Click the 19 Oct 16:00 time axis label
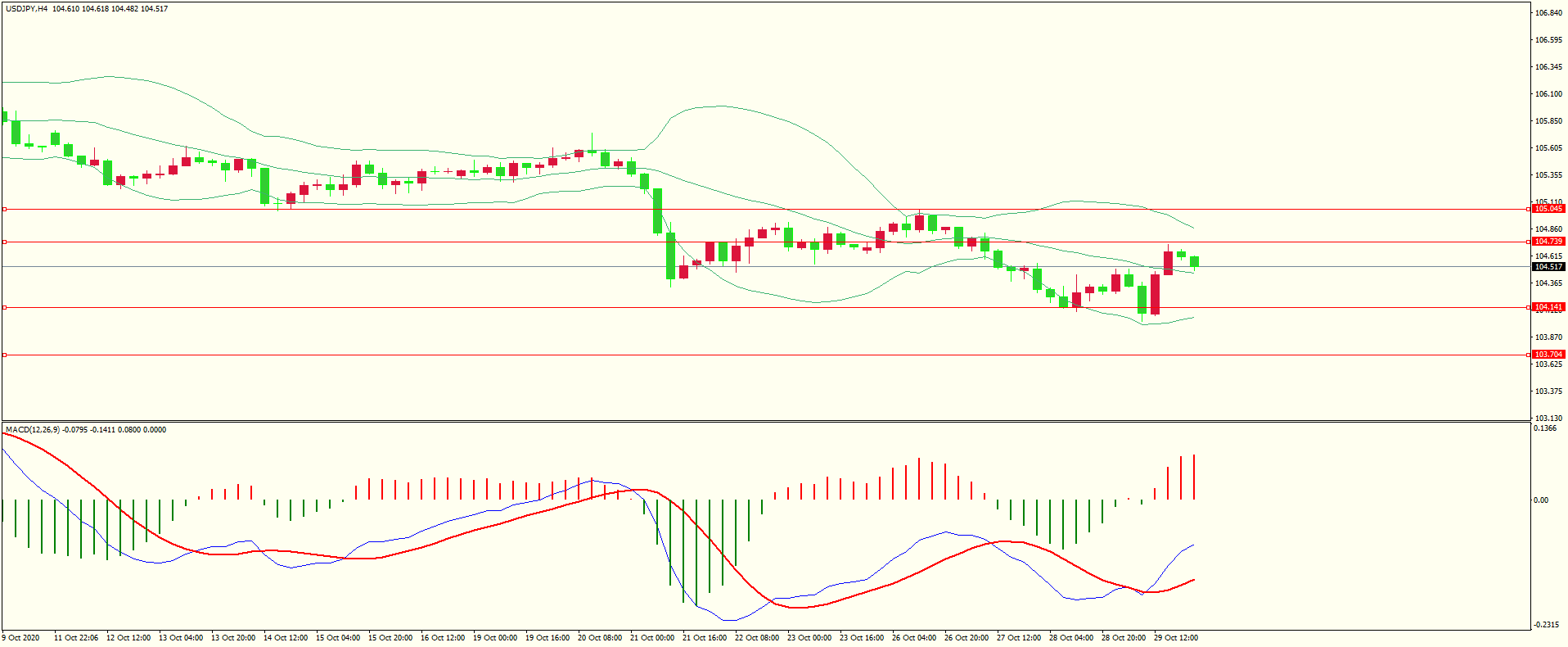This screenshot has width=1568, height=647. click(547, 637)
